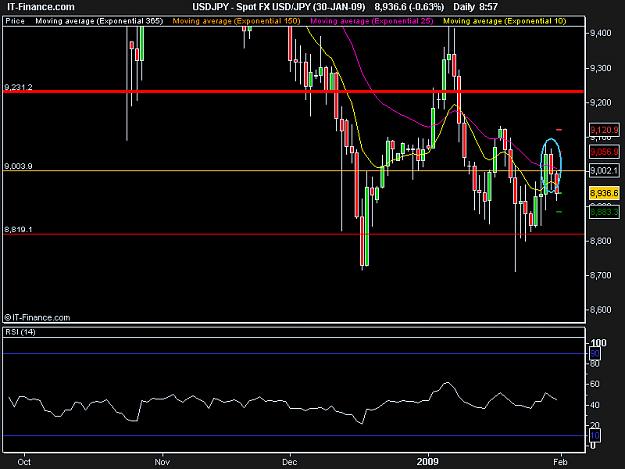
Task: Click the 9,056.9 red price tag
Action: pyautogui.click(x=604, y=151)
